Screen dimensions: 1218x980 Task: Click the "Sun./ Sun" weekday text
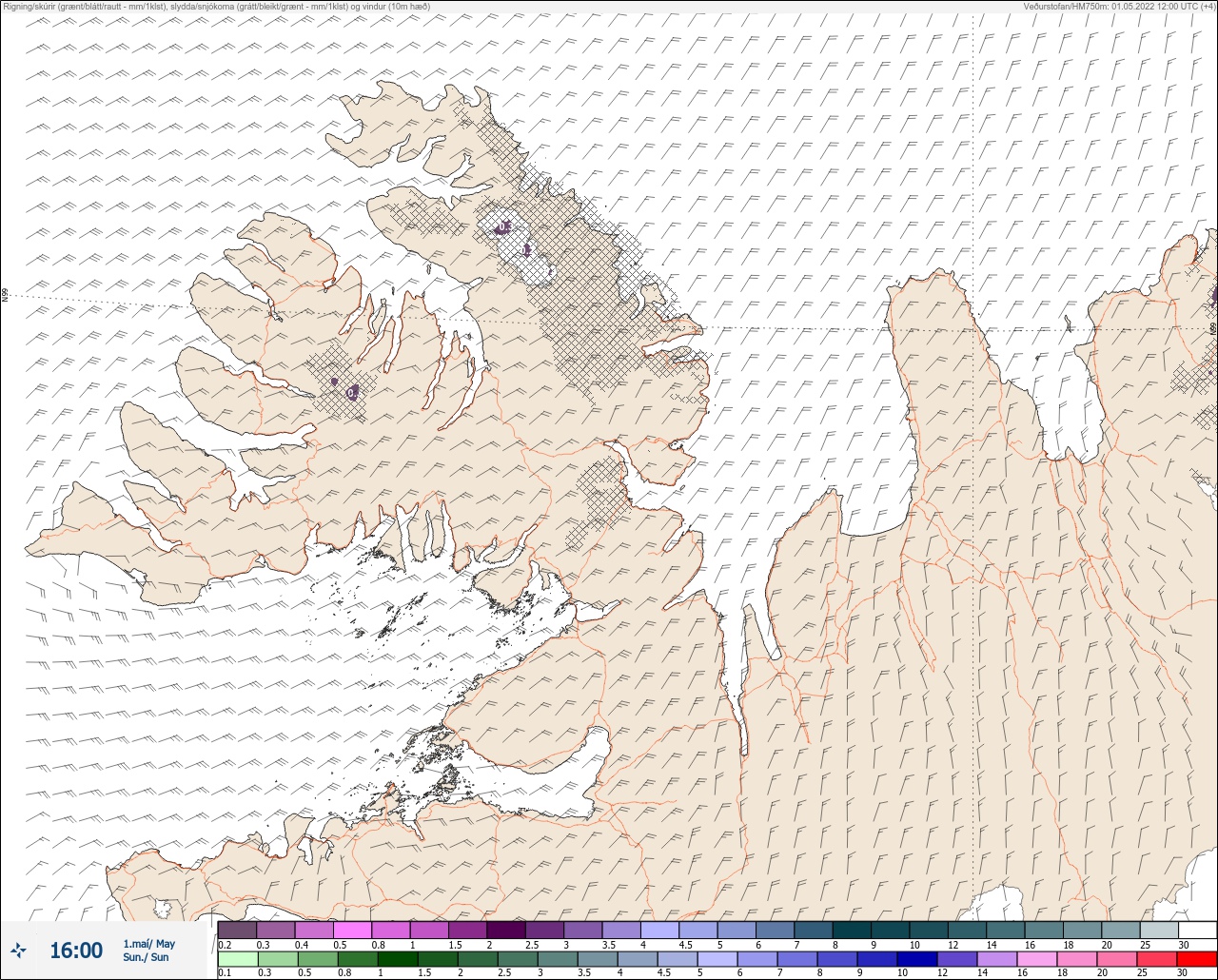[x=146, y=957]
